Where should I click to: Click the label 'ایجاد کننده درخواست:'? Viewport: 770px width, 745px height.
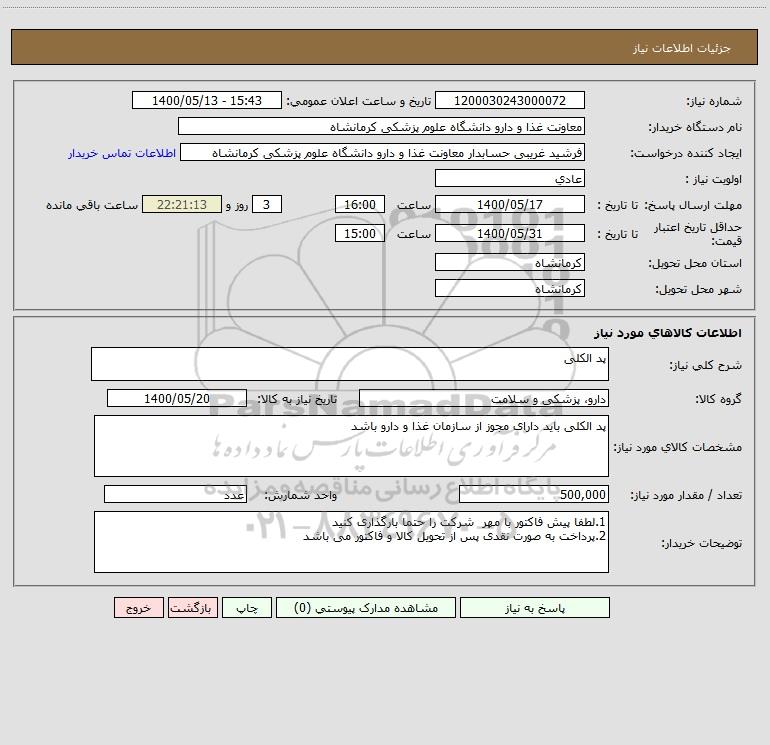[686, 153]
